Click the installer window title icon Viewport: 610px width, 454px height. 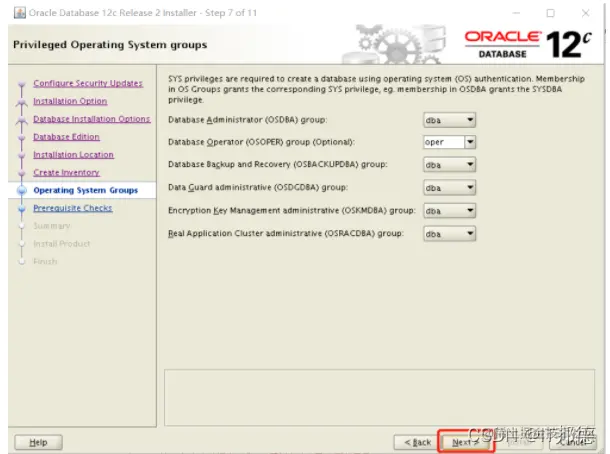coord(20,13)
